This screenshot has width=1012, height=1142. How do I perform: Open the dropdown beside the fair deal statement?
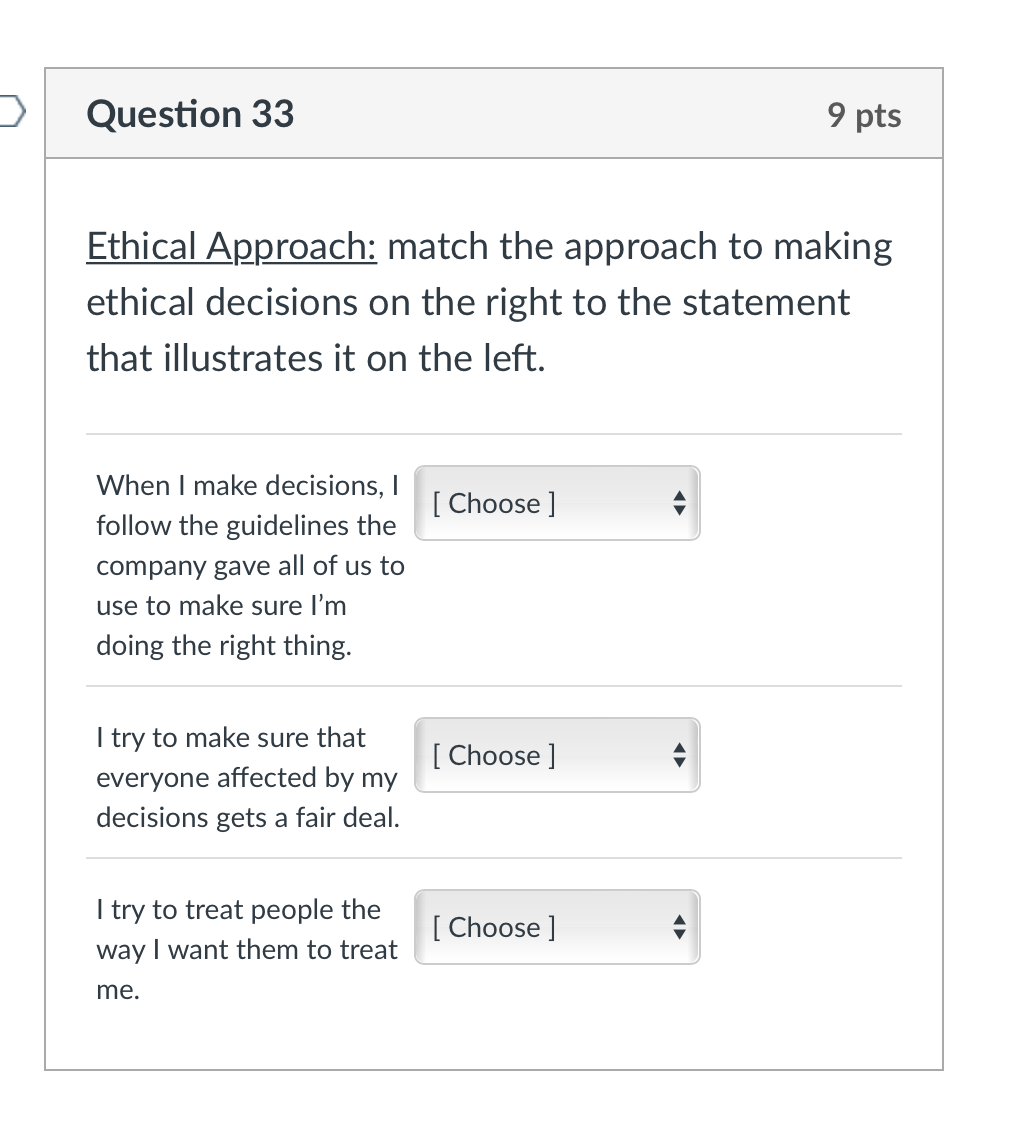pyautogui.click(x=556, y=755)
